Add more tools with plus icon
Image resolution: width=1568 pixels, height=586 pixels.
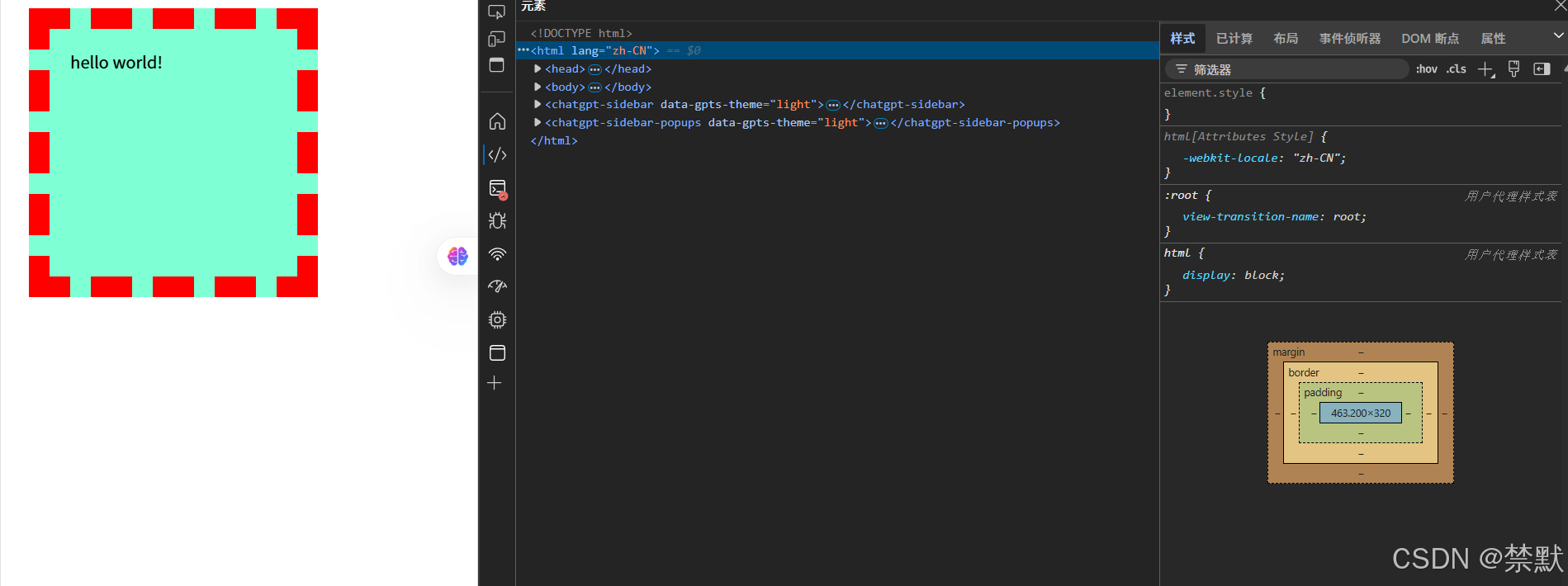(x=495, y=383)
